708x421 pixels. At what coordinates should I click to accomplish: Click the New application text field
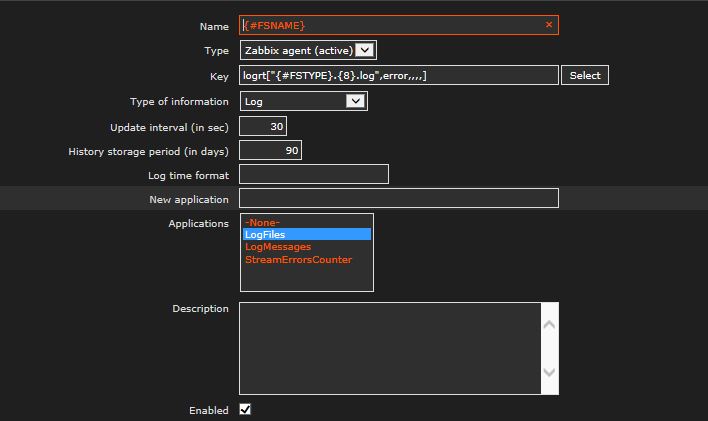tap(398, 199)
